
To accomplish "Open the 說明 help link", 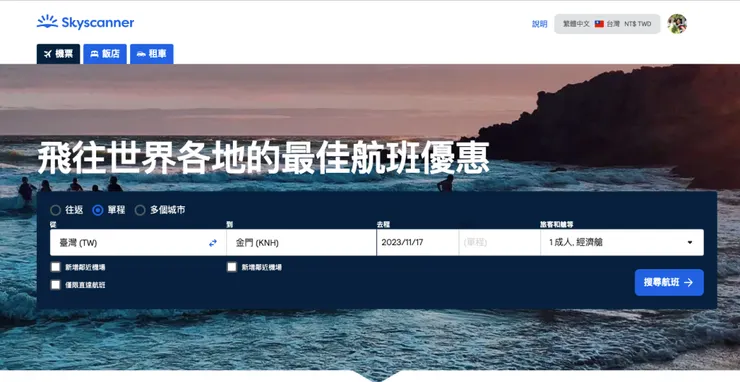I will click(539, 24).
